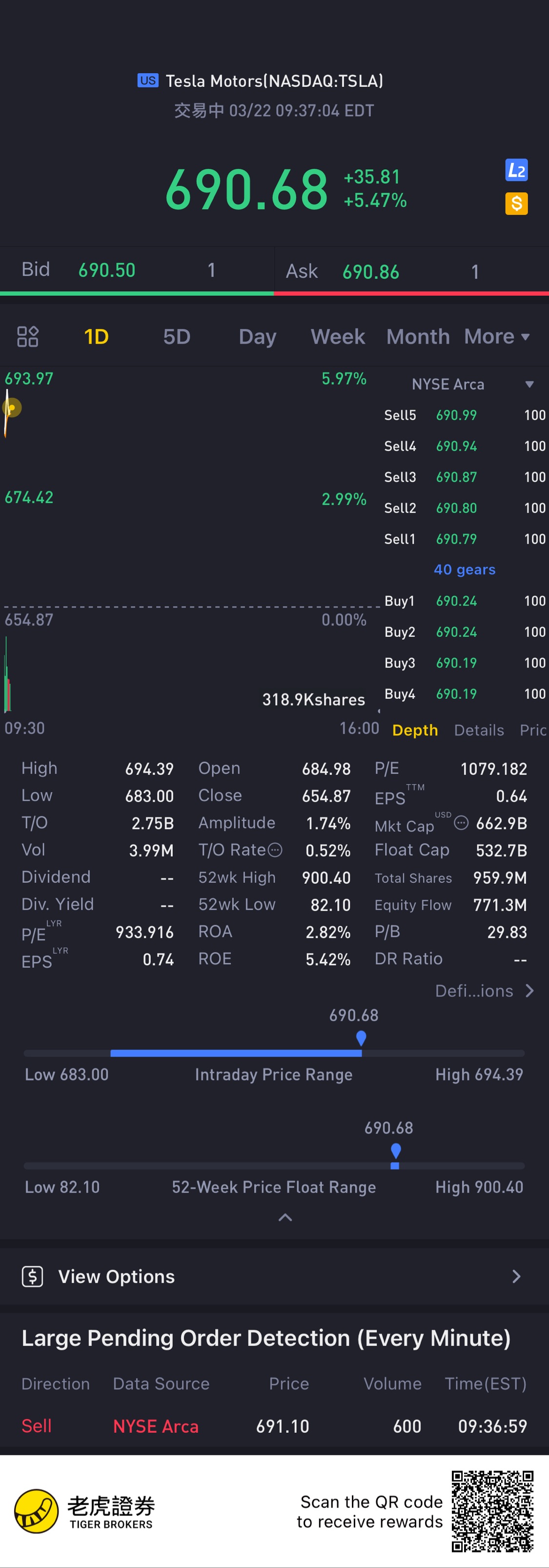The height and width of the screenshot is (1568, 549).
Task: Tap the Bid price 690.50
Action: click(107, 270)
